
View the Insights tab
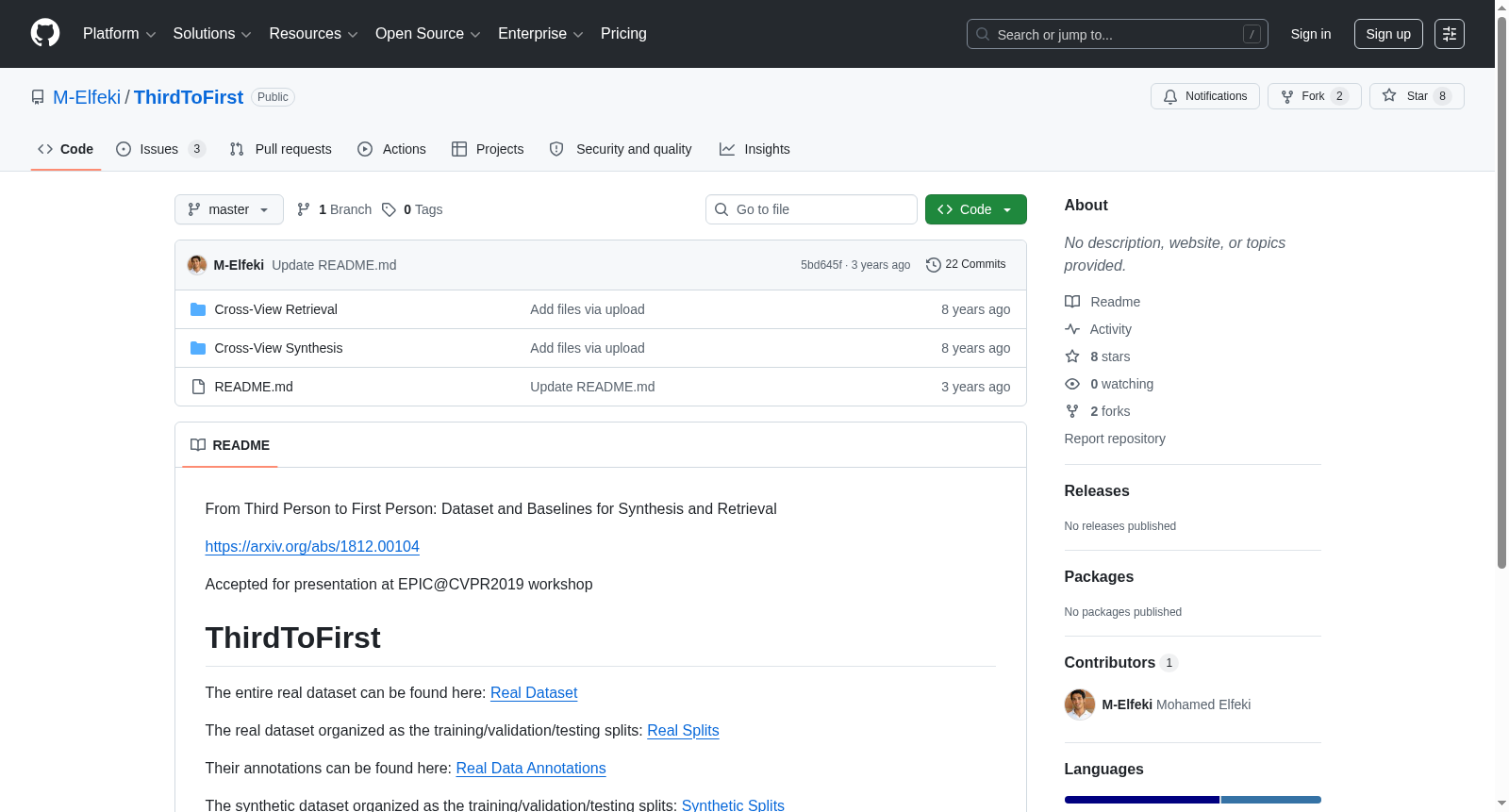(x=754, y=149)
